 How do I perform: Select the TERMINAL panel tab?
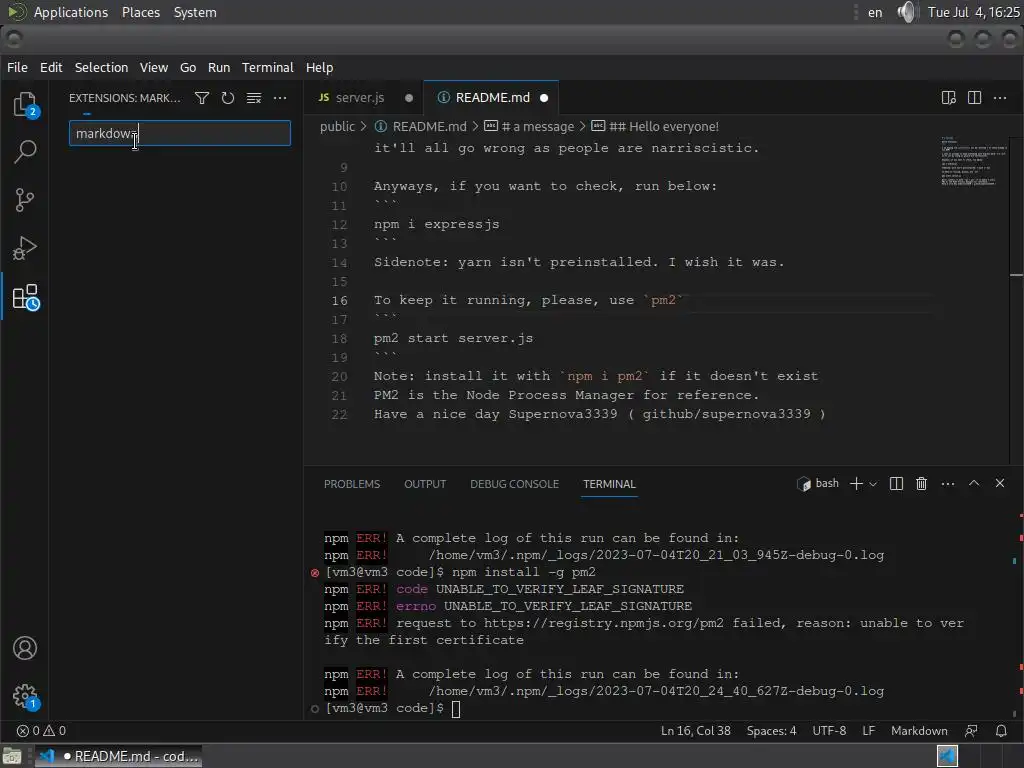[609, 484]
